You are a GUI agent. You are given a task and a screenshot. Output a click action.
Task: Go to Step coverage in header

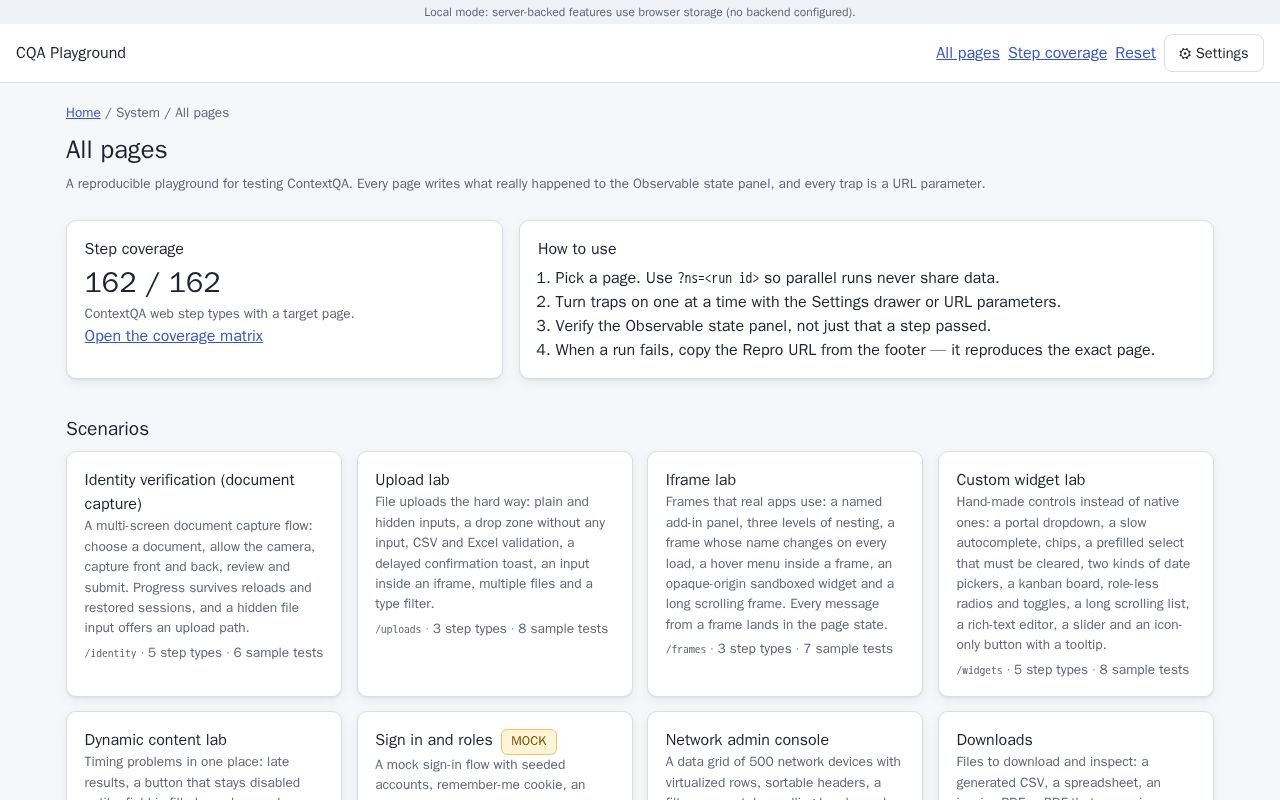pyautogui.click(x=1057, y=53)
